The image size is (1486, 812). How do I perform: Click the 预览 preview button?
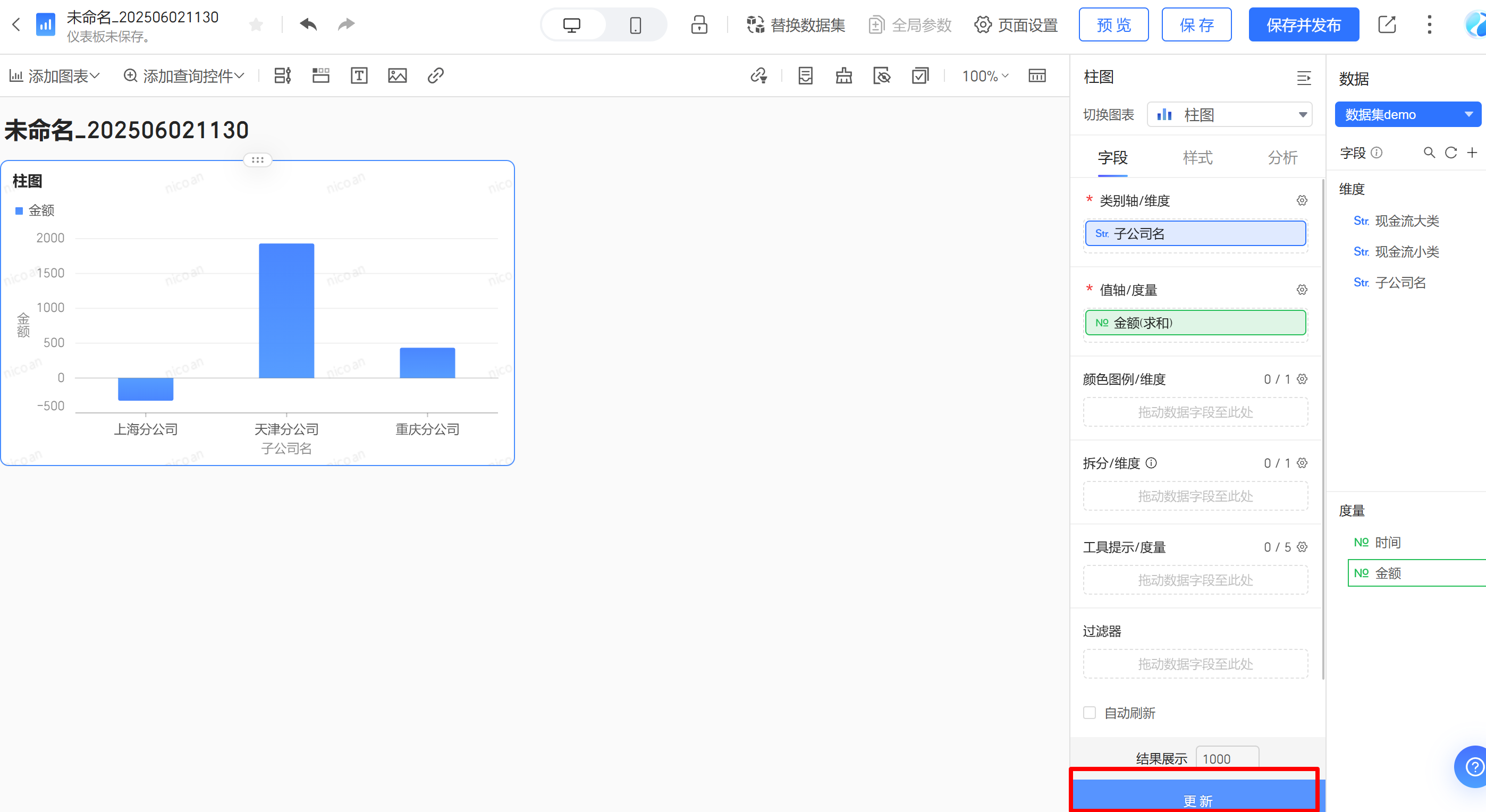tap(1113, 25)
